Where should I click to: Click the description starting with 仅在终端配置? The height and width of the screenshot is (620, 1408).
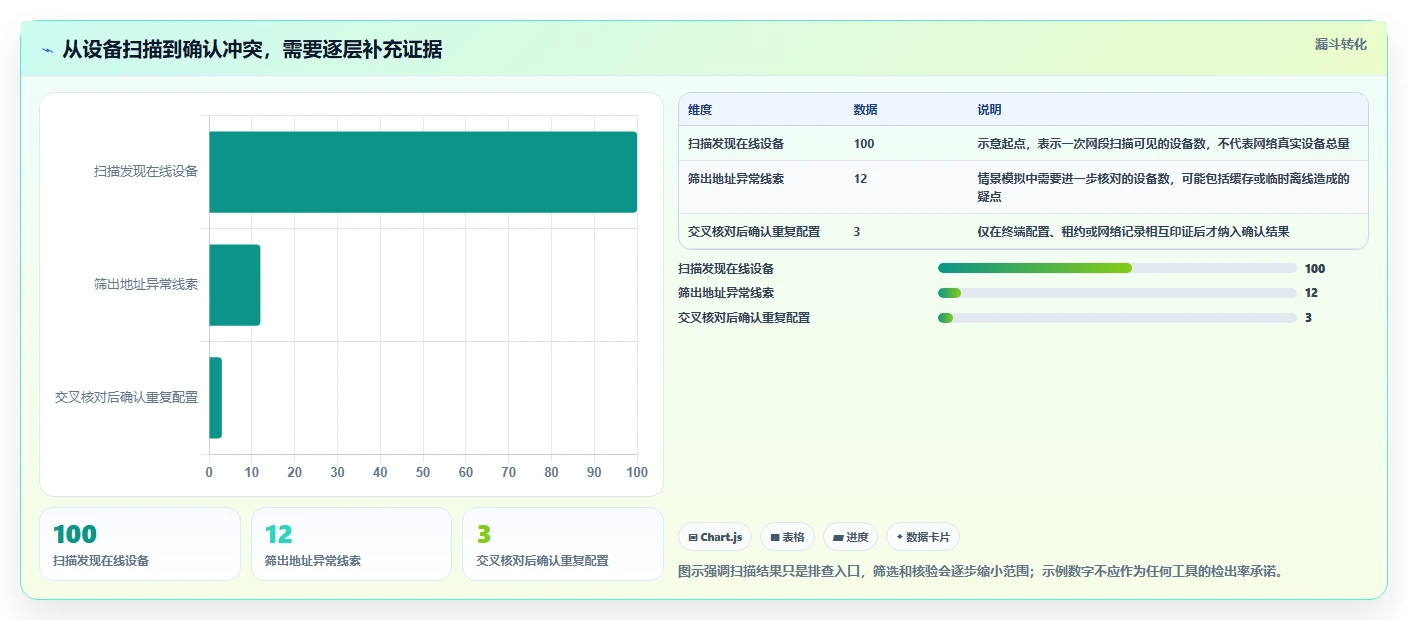click(x=1133, y=232)
